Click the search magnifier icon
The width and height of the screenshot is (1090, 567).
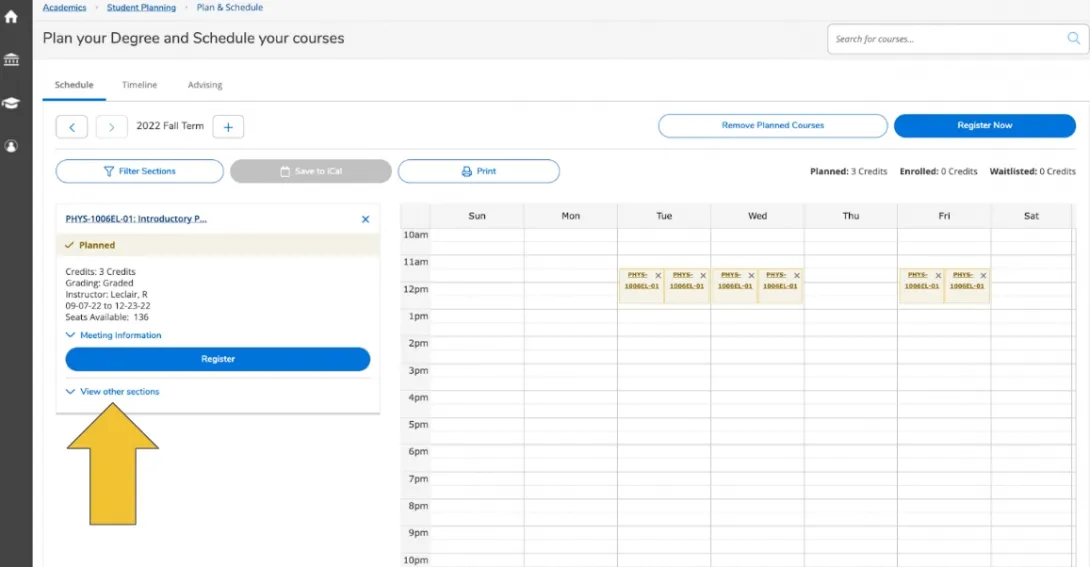[1074, 39]
